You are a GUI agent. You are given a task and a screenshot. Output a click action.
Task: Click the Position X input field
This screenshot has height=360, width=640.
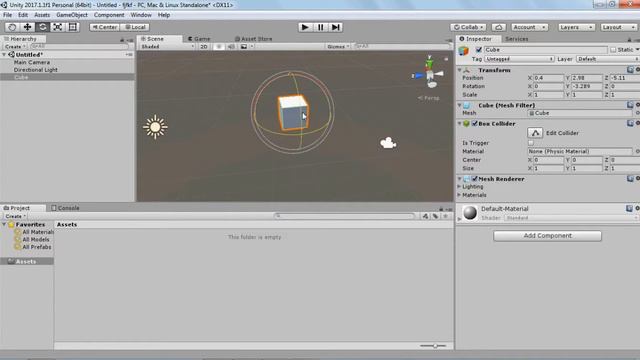coord(548,78)
